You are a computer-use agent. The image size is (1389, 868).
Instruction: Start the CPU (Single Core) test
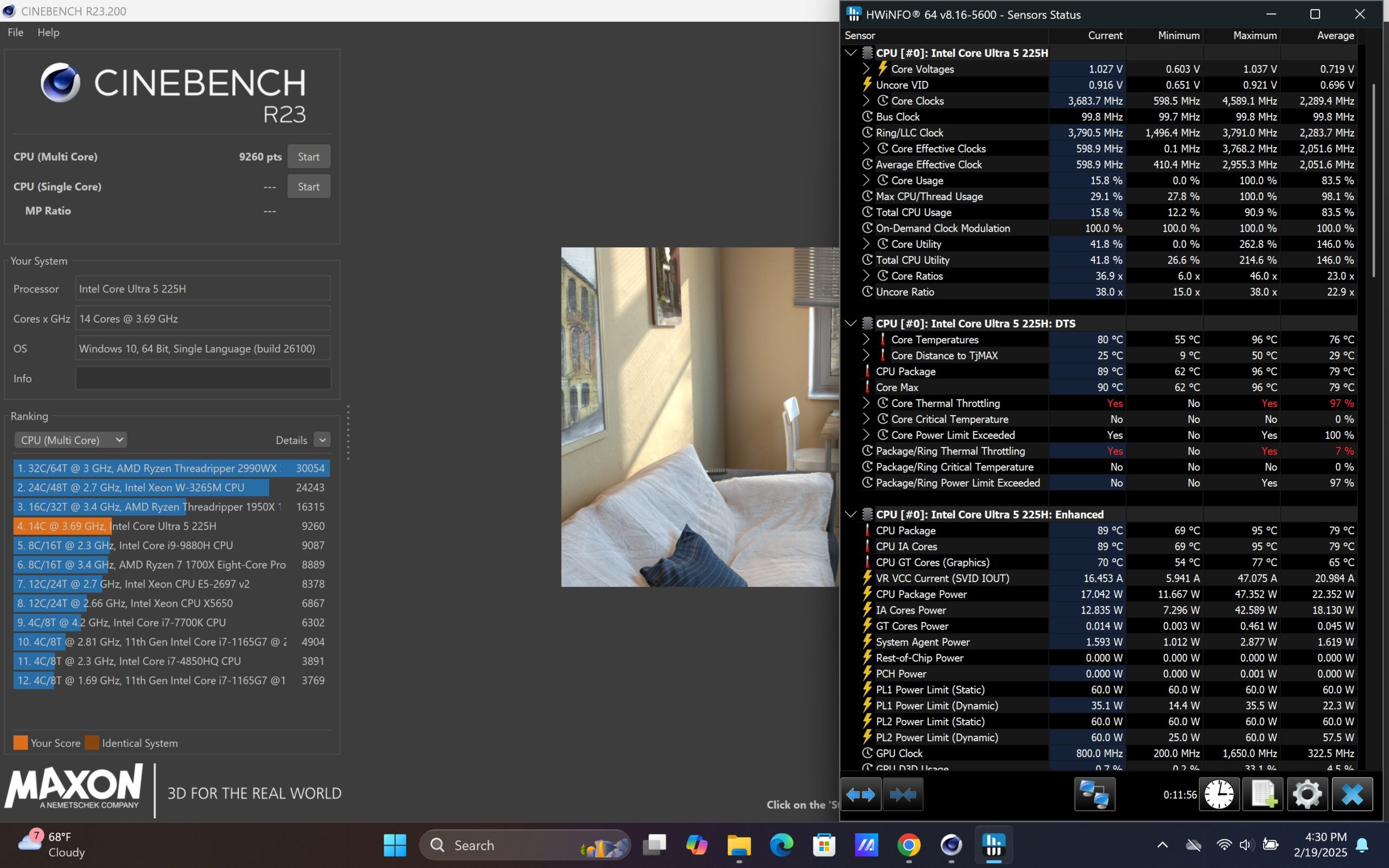pyautogui.click(x=309, y=187)
